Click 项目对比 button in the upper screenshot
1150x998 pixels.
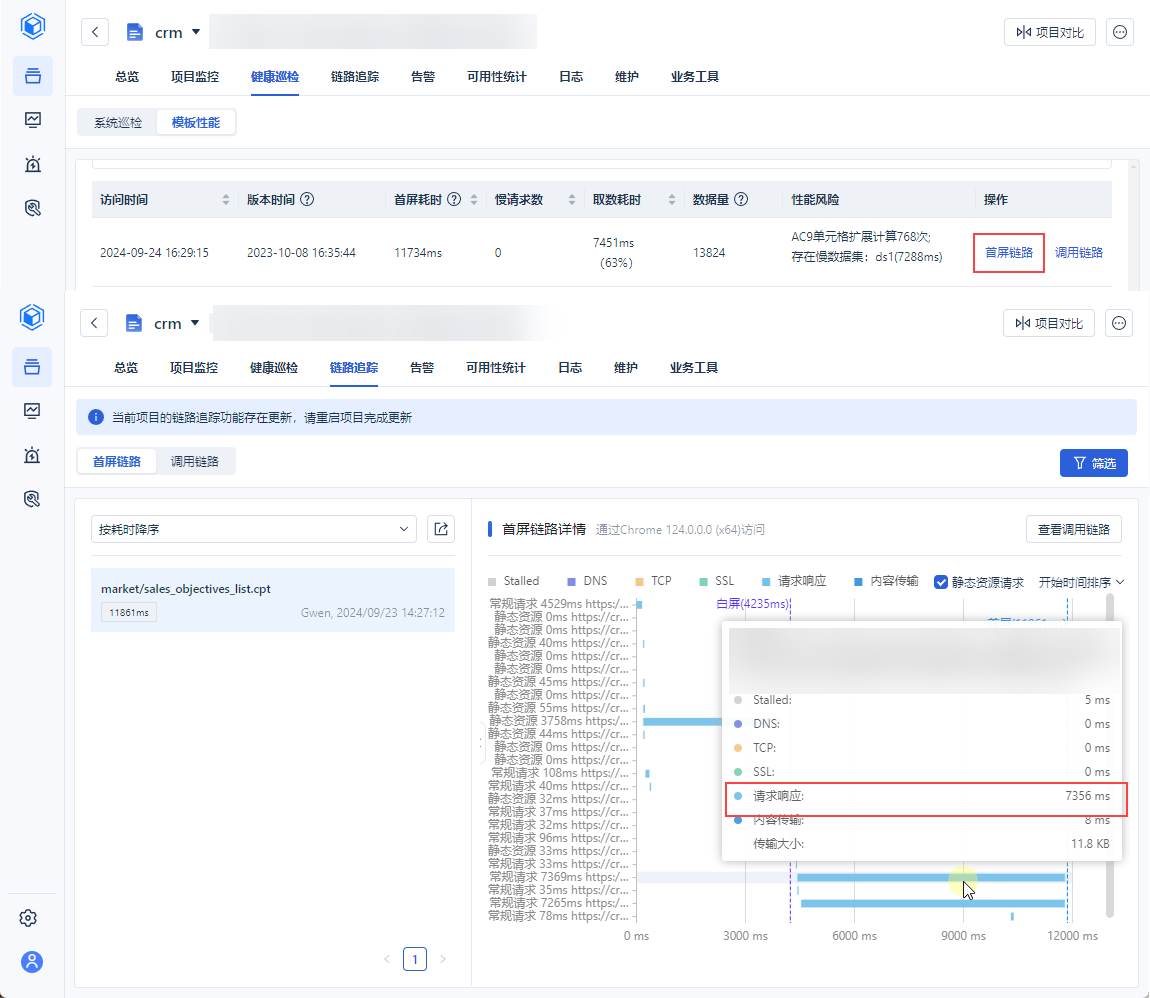(1050, 32)
